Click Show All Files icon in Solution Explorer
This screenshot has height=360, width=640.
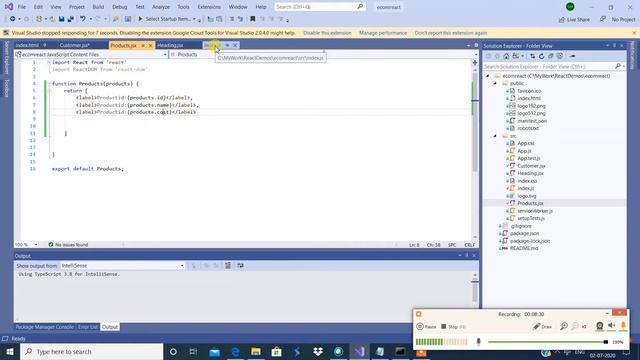point(560,56)
